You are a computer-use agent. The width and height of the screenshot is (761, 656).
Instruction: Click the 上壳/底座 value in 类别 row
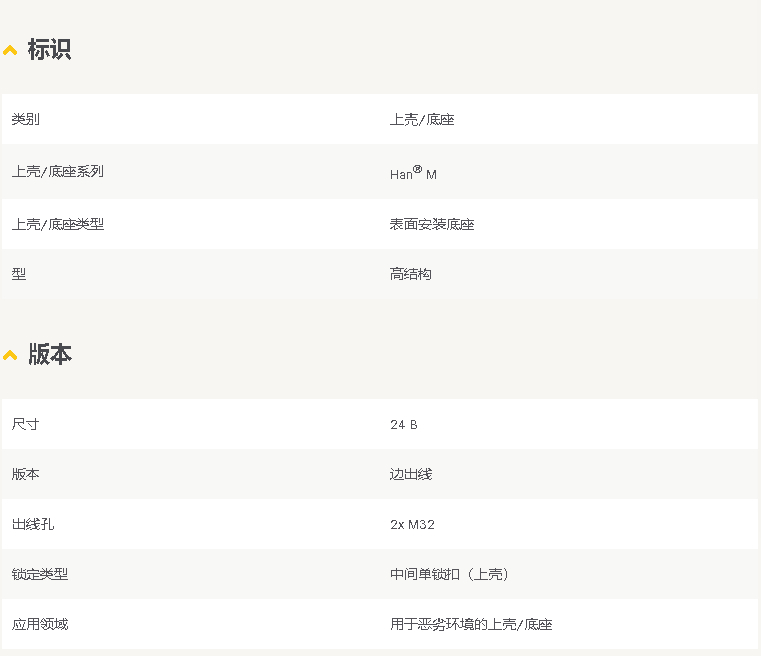pos(422,120)
